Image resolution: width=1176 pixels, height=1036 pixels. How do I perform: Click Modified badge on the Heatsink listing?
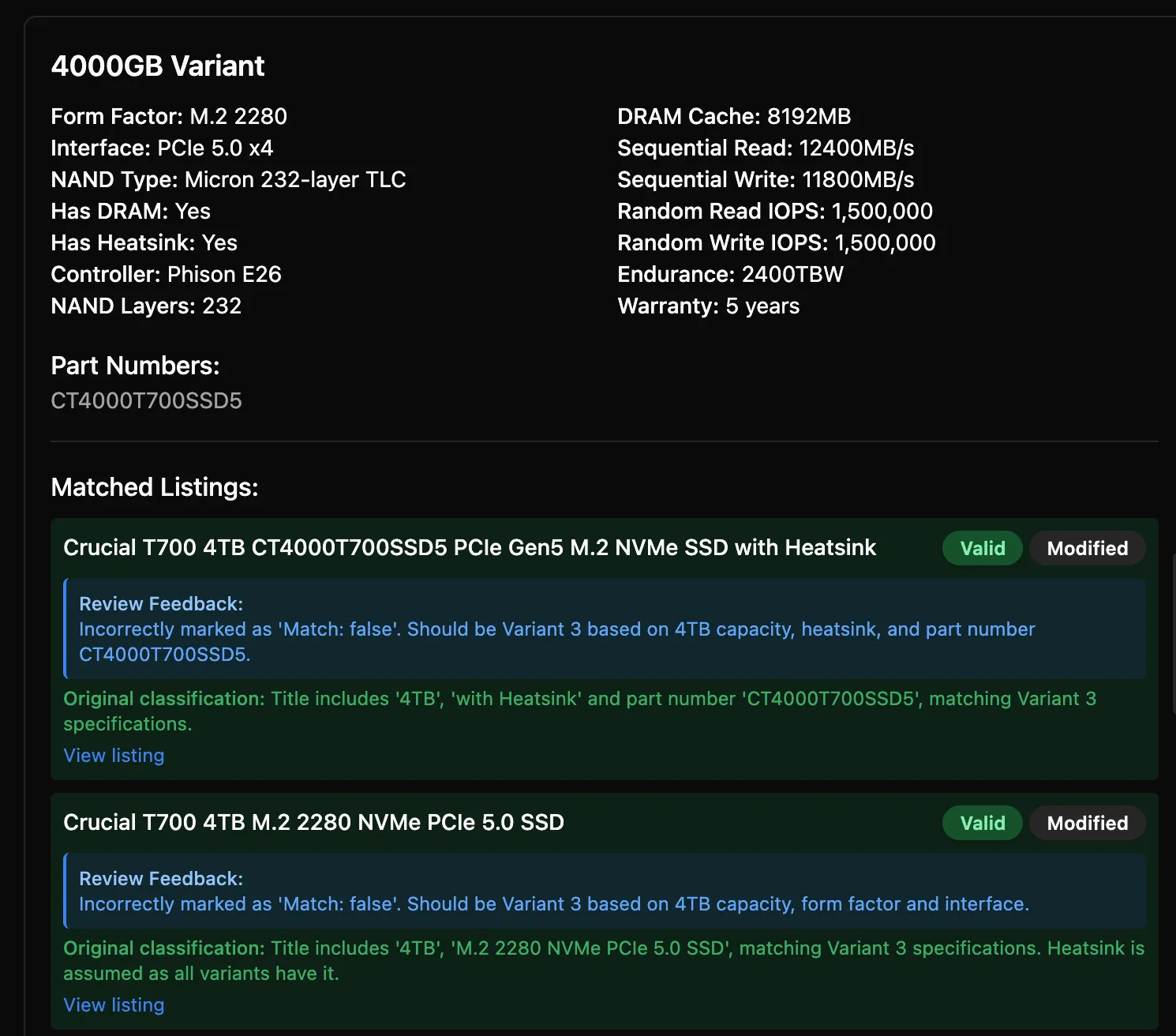[x=1087, y=549]
